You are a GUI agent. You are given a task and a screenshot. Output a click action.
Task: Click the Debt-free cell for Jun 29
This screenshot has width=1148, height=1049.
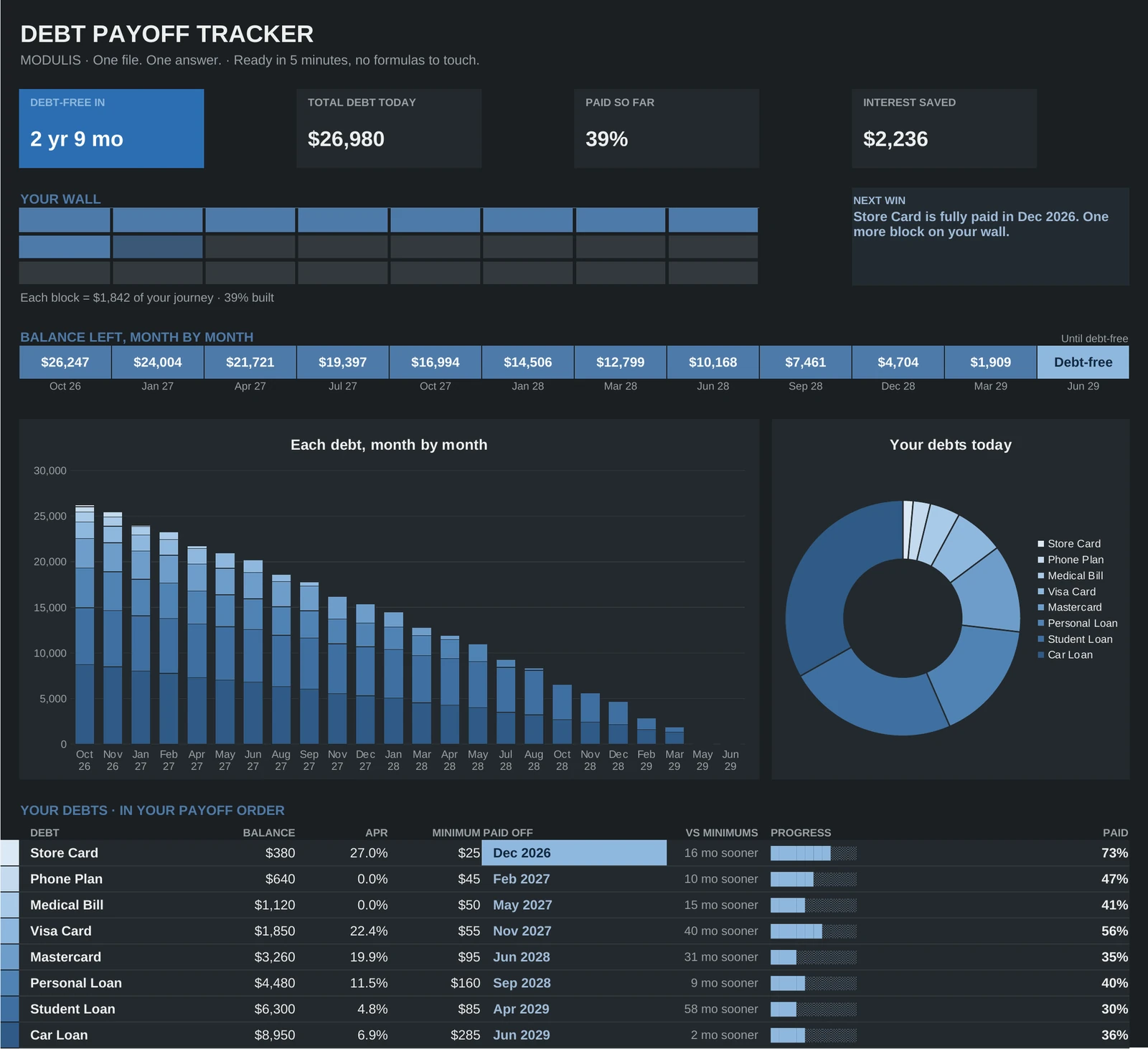coord(1083,362)
